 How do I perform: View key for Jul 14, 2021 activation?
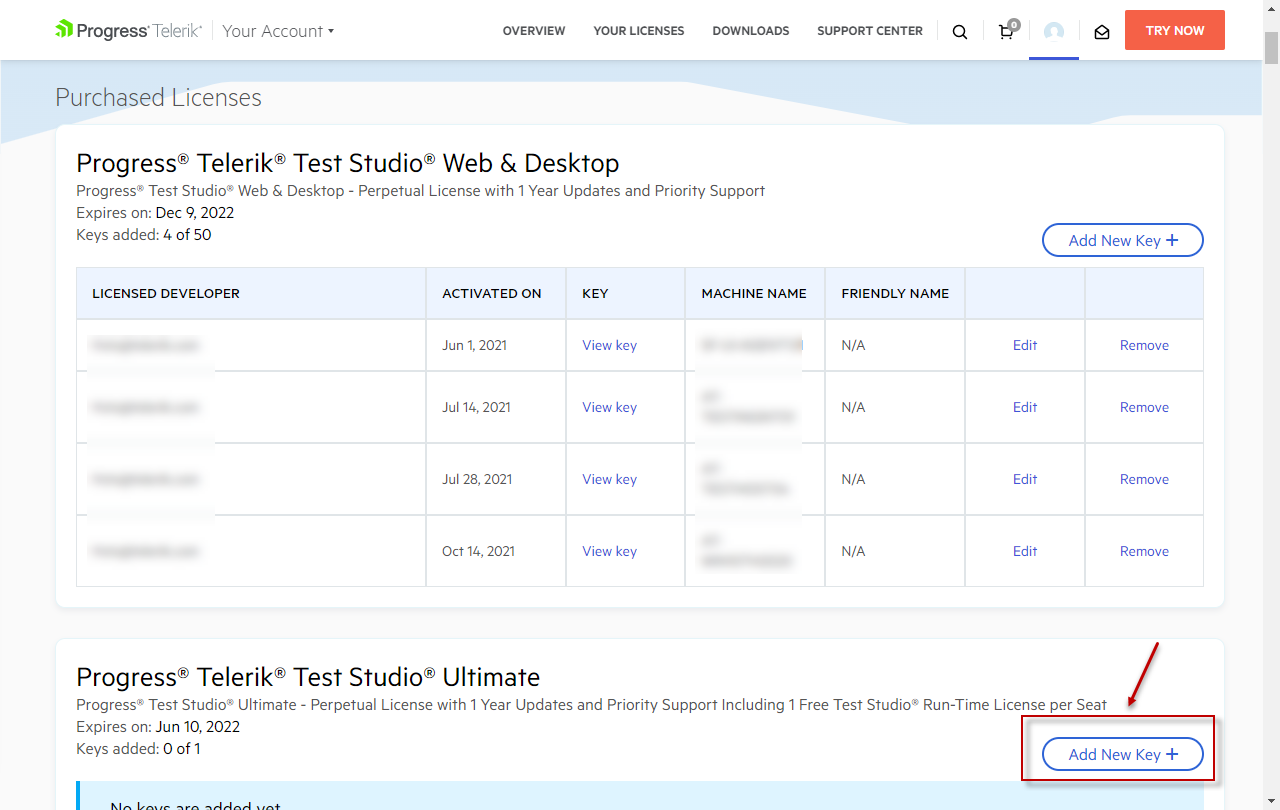coord(610,407)
